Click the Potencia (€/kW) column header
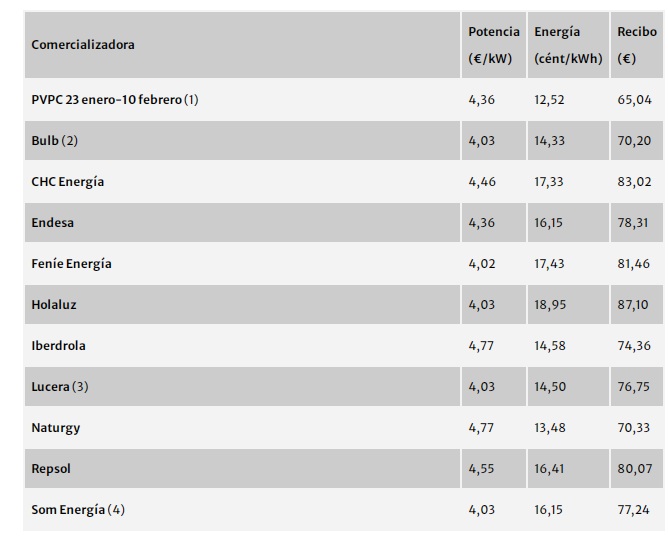This screenshot has width=668, height=544. (x=493, y=45)
